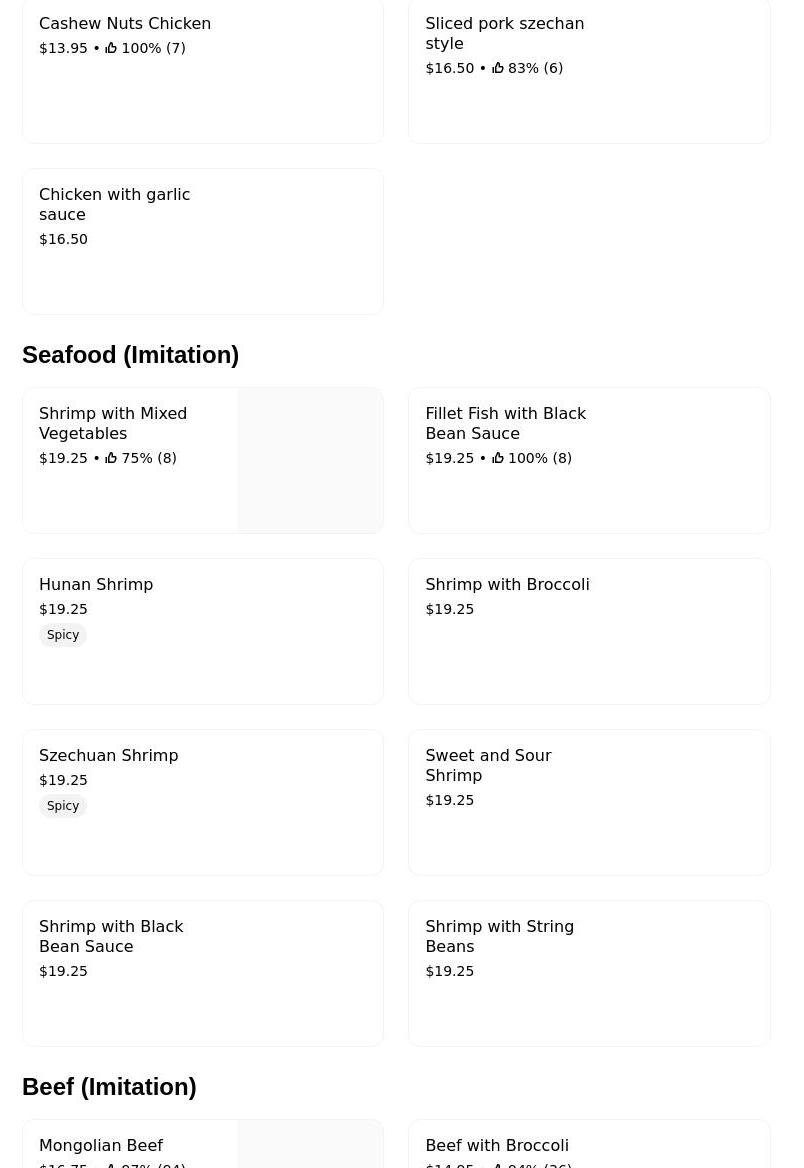Open Shrimp with Broccoli dish
This screenshot has width=804, height=1168.
click(589, 631)
